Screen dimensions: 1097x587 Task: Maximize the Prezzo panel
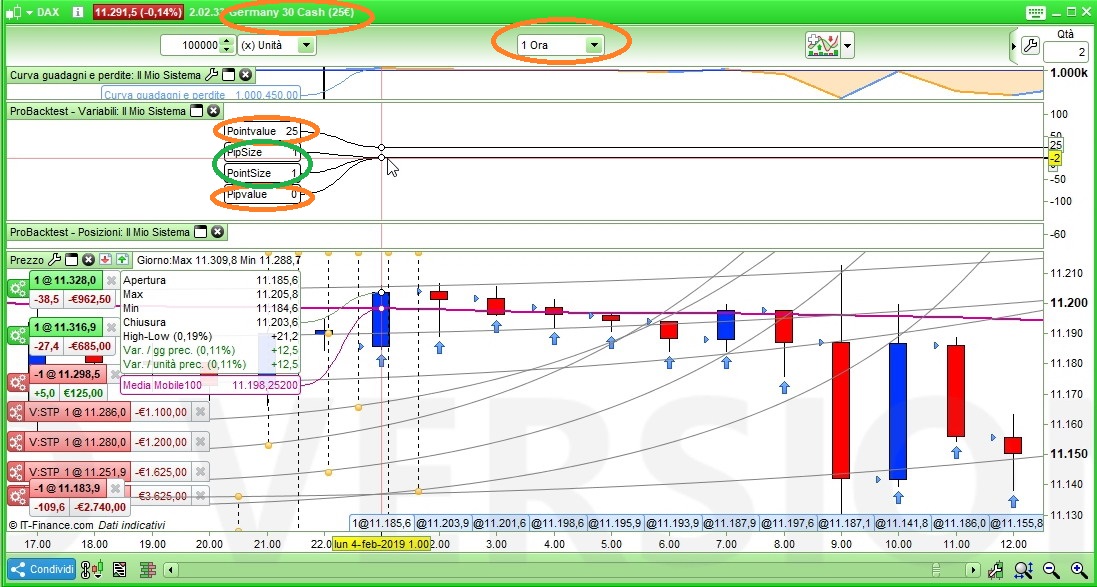click(x=71, y=260)
